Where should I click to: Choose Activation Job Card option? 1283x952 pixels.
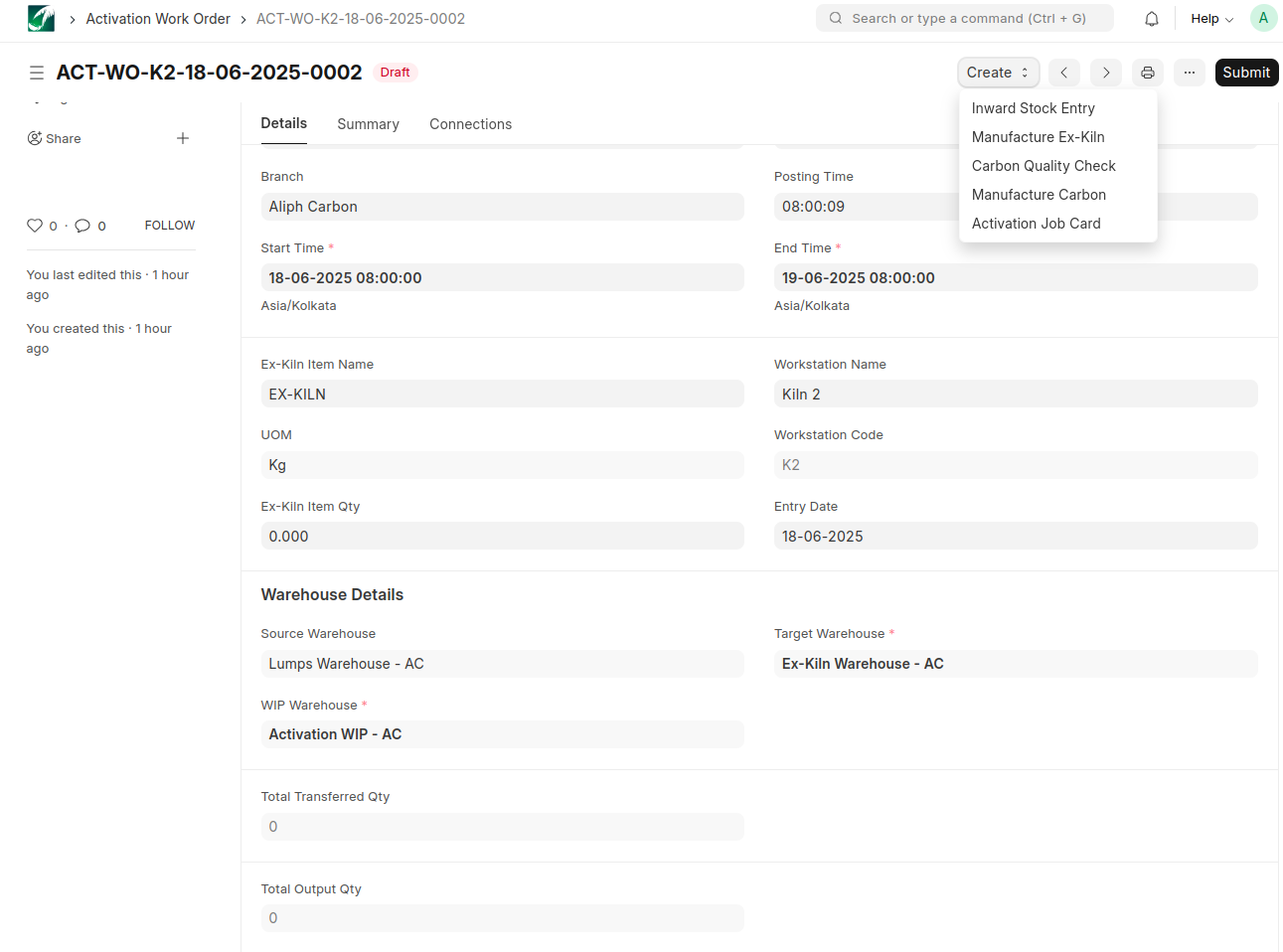(x=1036, y=224)
